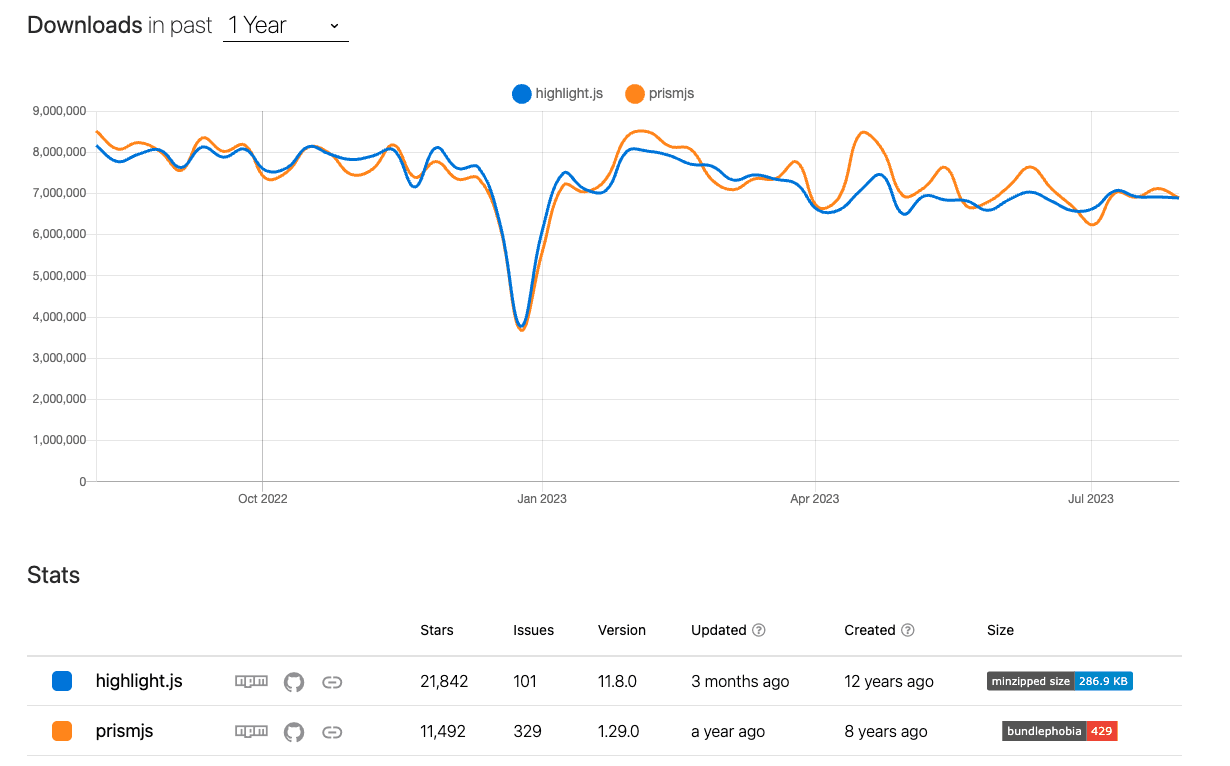Click the Updated column header

[x=719, y=630]
